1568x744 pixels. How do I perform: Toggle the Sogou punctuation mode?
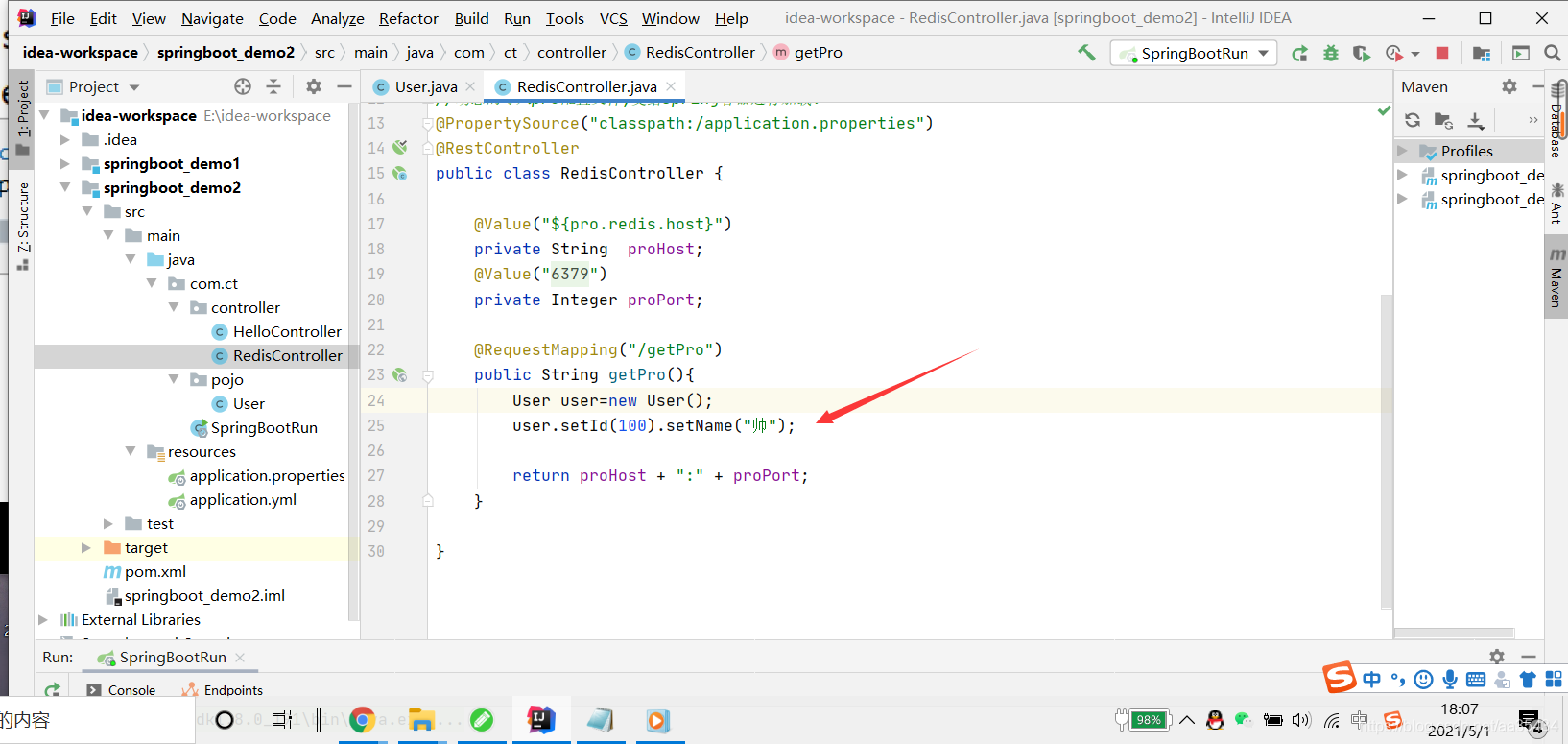pyautogui.click(x=1398, y=680)
